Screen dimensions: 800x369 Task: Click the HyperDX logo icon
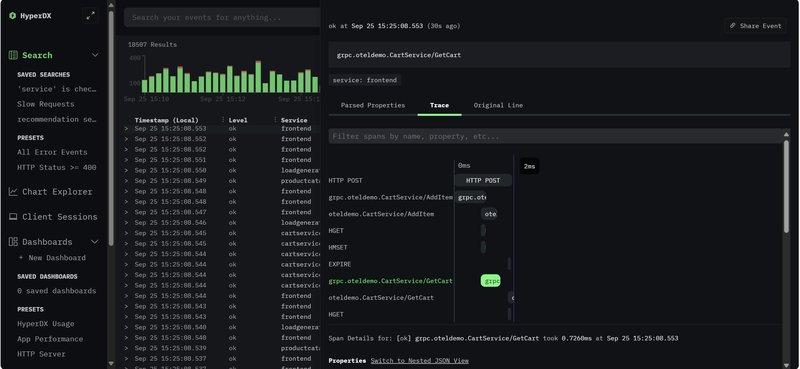tap(13, 16)
